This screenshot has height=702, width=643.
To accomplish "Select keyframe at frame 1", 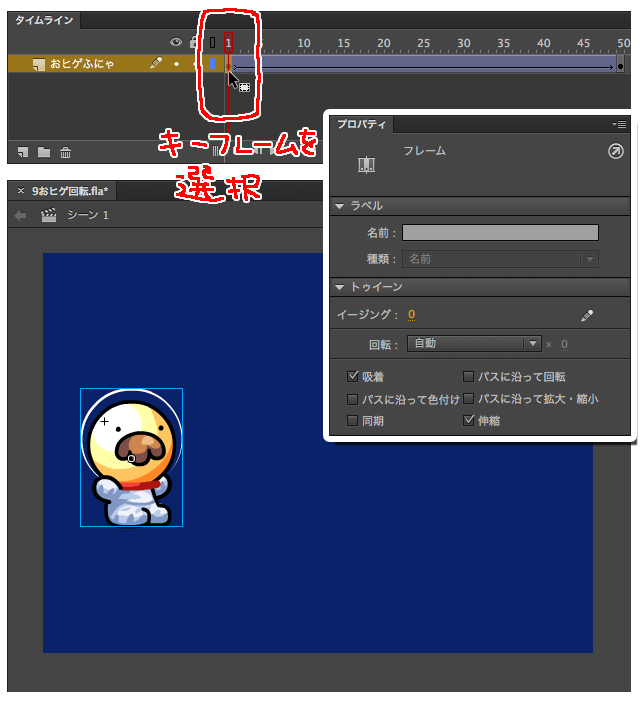I will tap(228, 67).
